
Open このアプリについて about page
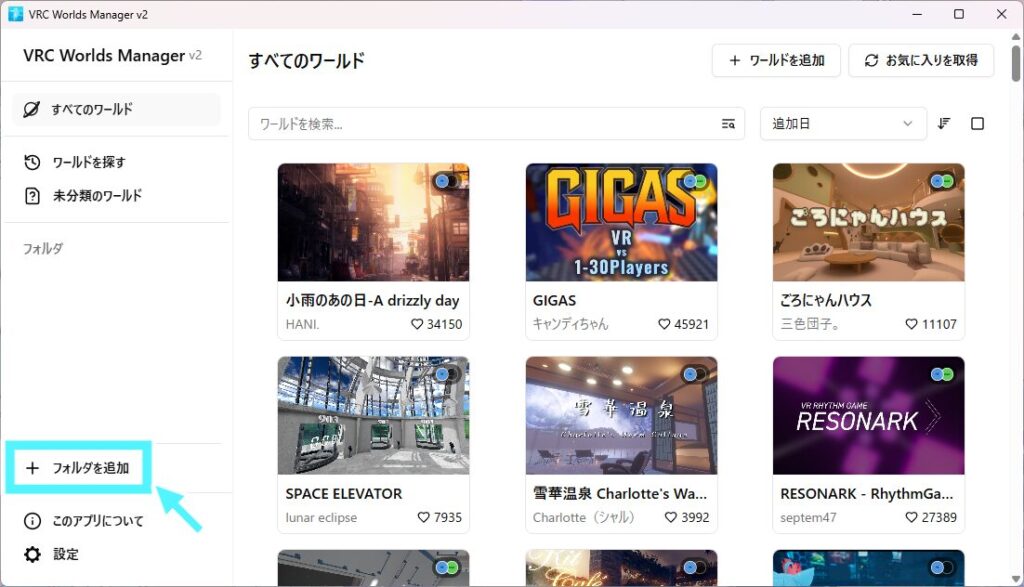click(x=97, y=521)
